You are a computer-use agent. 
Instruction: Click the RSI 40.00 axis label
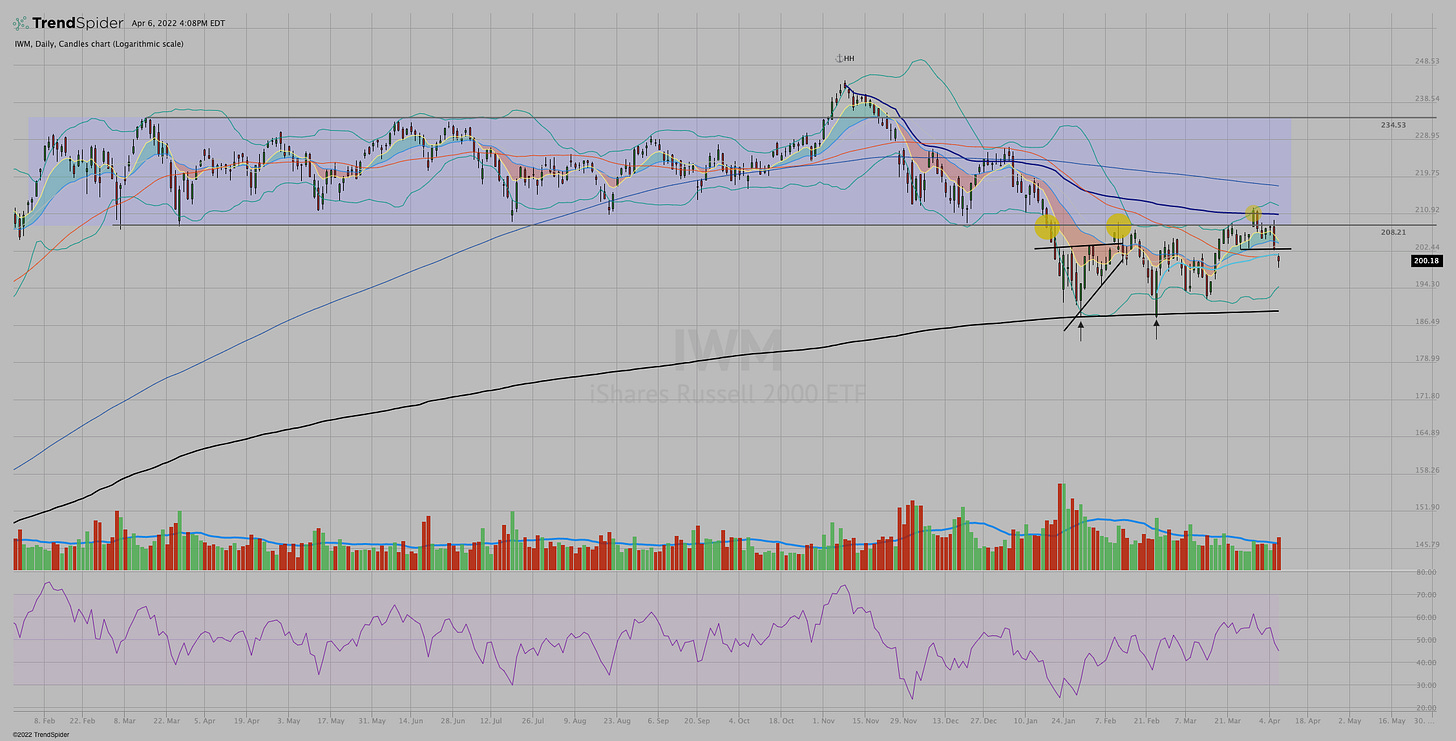(1427, 662)
